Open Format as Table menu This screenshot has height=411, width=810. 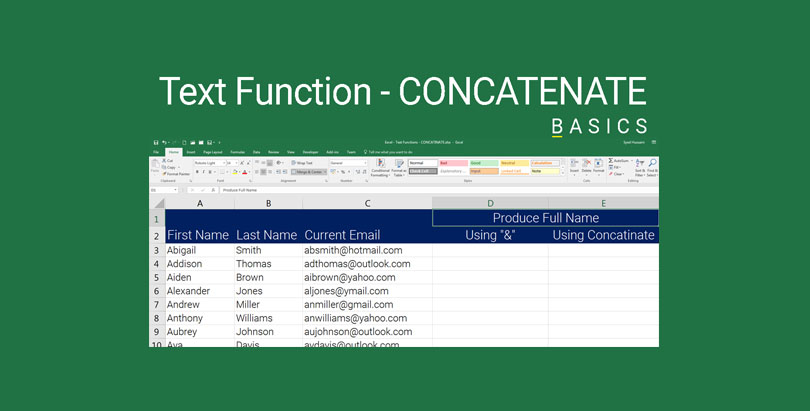coord(398,168)
